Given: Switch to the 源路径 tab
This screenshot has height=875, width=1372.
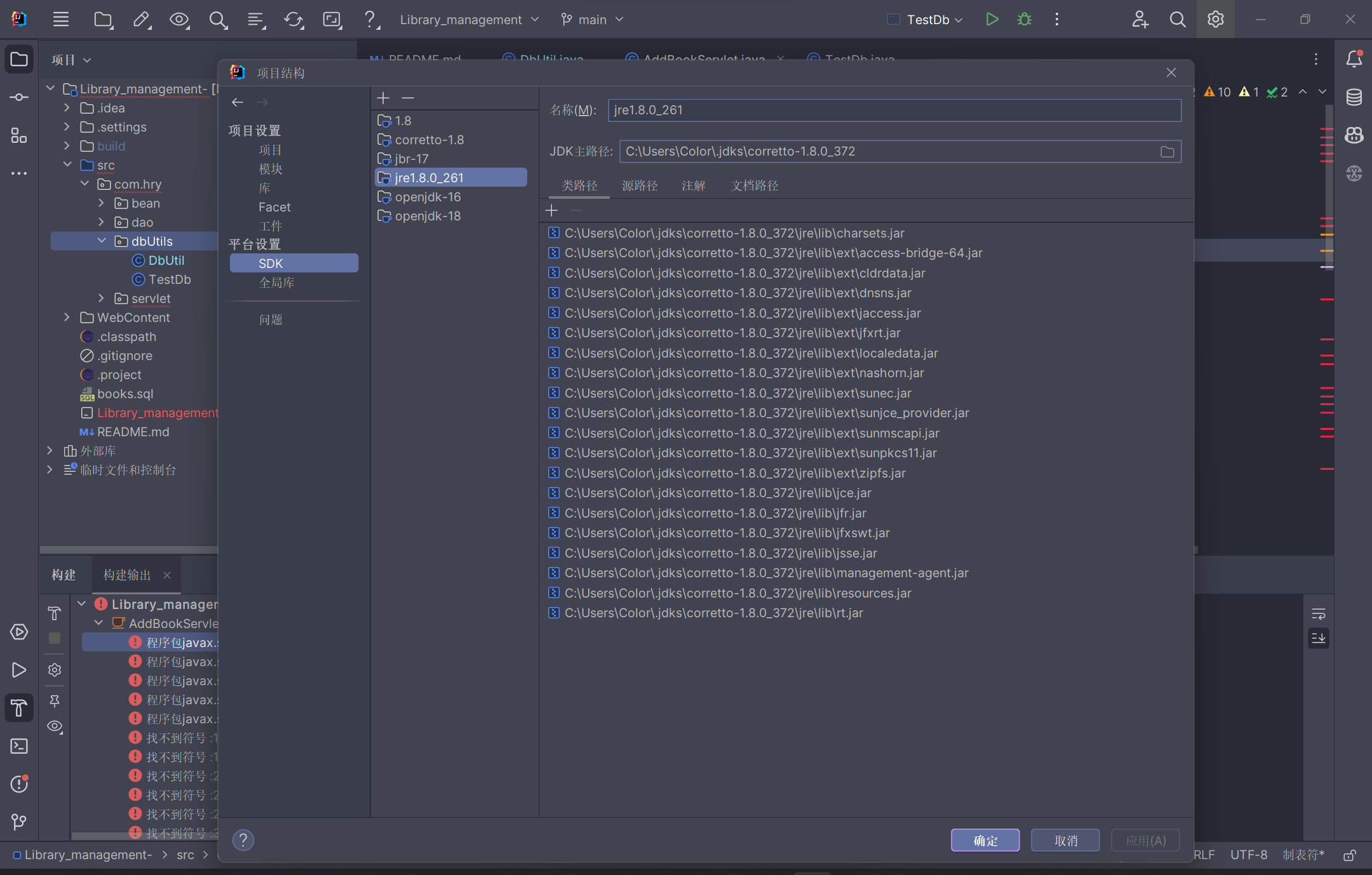Looking at the screenshot, I should click(640, 185).
